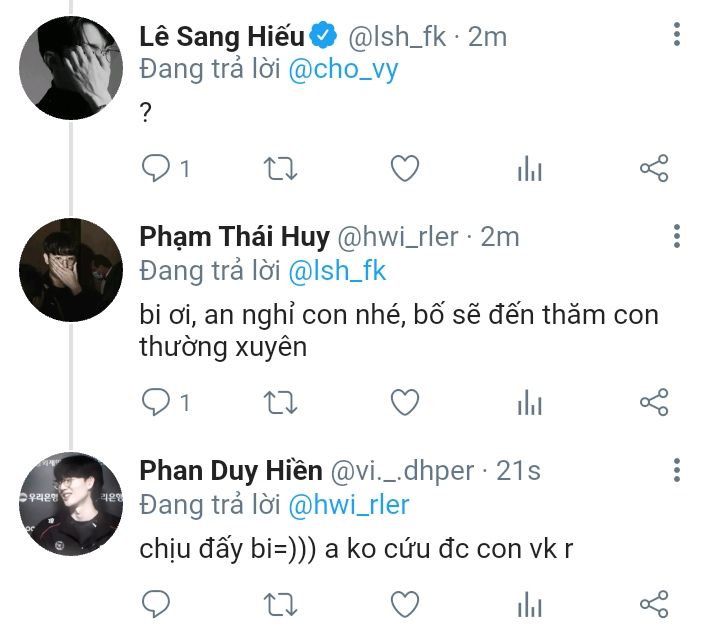Like Lê Sang Hiếu's tweet
719x628 pixels.
(x=404, y=169)
